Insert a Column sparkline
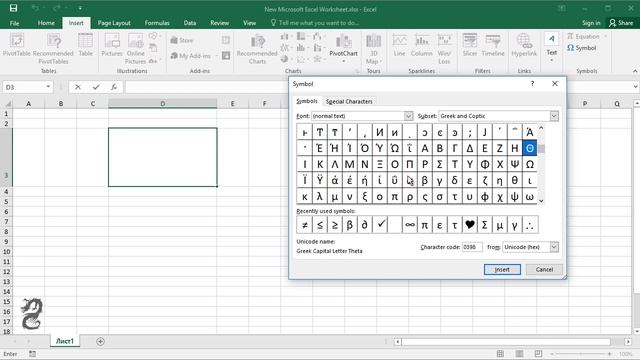 pyautogui.click(x=422, y=45)
